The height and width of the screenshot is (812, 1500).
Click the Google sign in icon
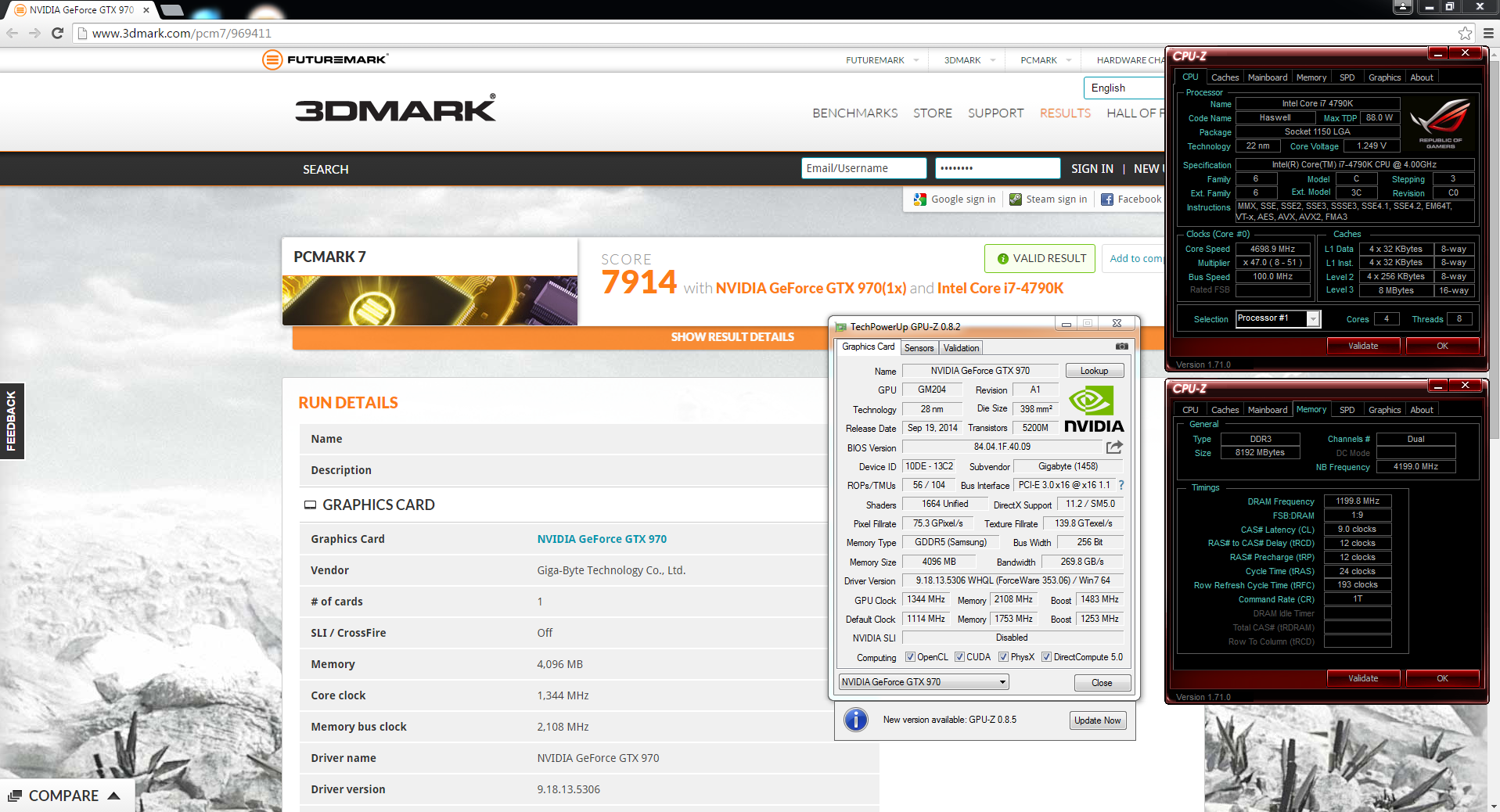tap(920, 199)
